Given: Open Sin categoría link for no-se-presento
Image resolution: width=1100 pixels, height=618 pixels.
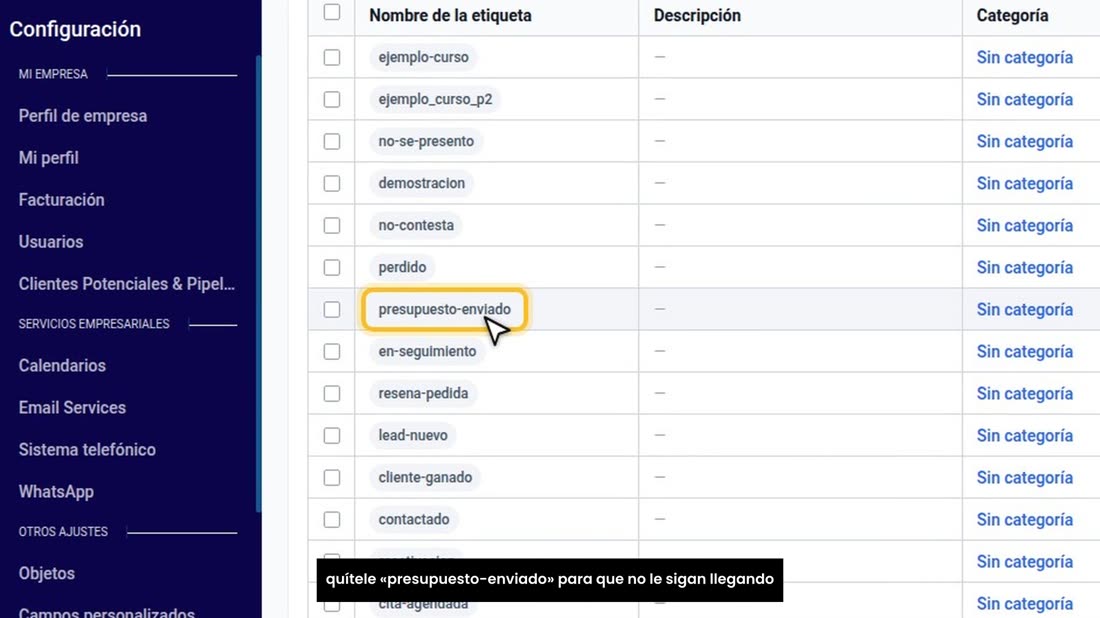Looking at the screenshot, I should 1025,142.
